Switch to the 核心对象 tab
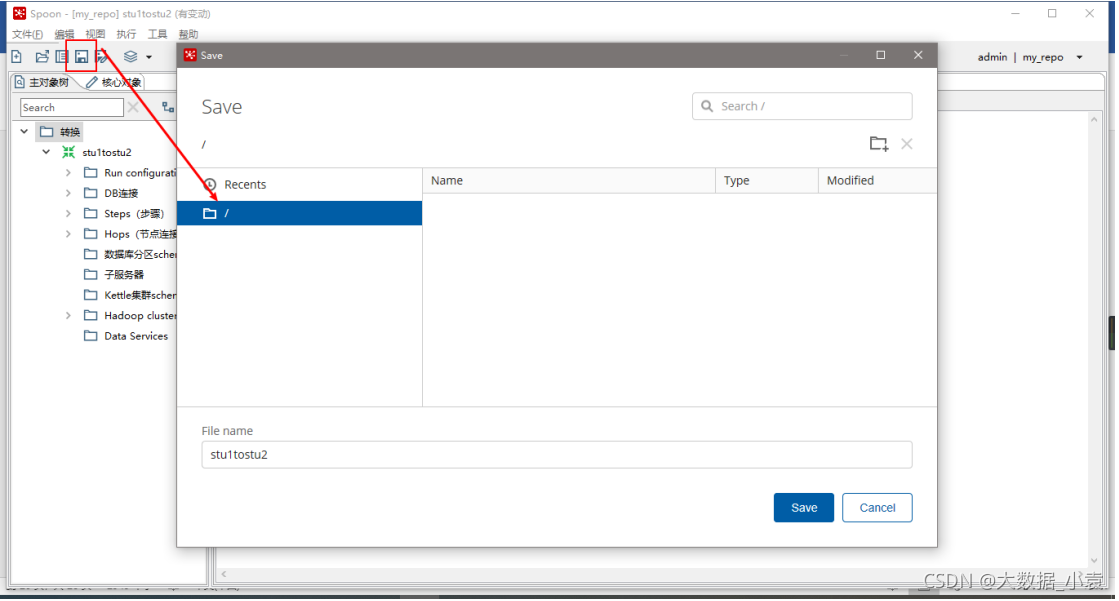Image resolution: width=1119 pixels, height=601 pixels. pos(113,82)
